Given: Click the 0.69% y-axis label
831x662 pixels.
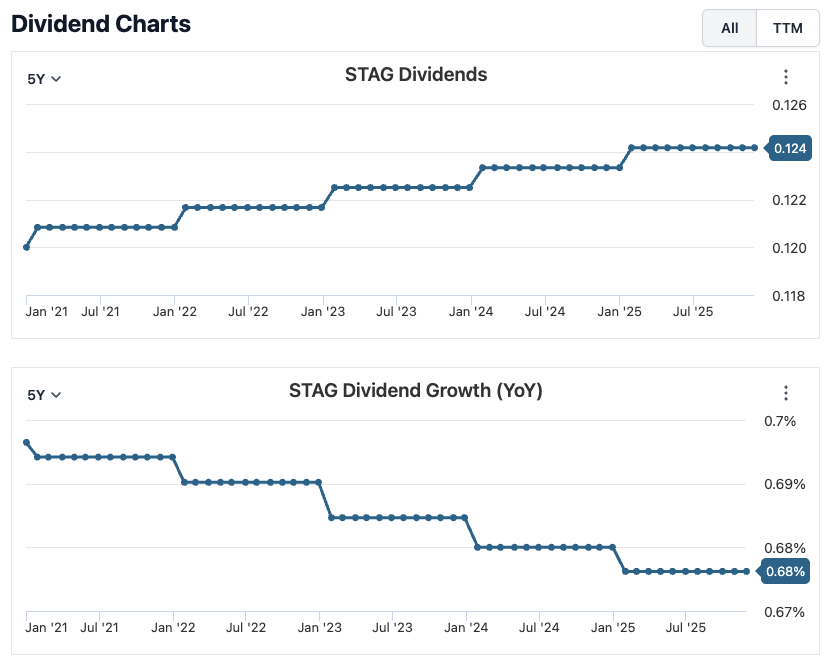Looking at the screenshot, I should point(784,484).
